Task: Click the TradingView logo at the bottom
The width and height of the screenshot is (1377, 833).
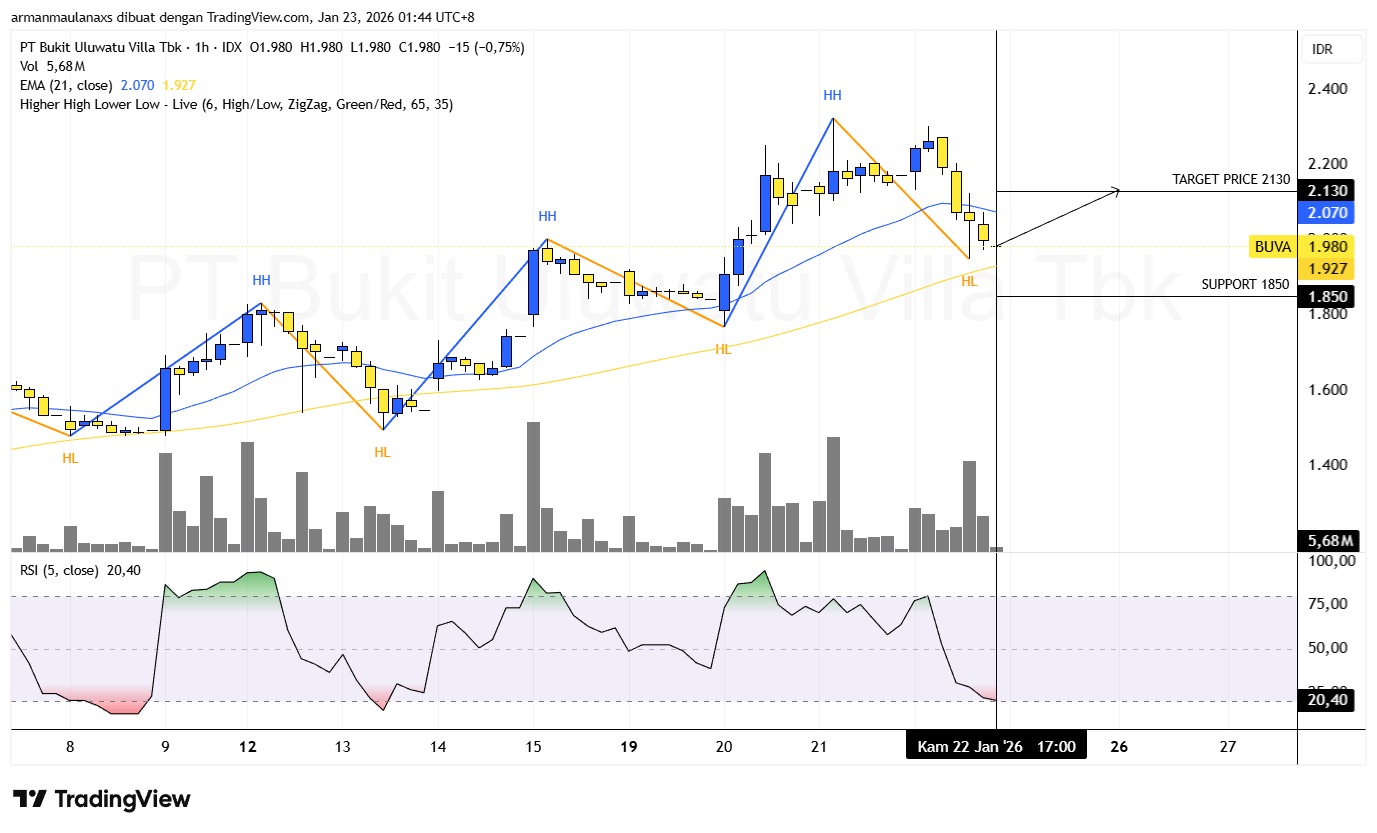Action: pyautogui.click(x=102, y=799)
